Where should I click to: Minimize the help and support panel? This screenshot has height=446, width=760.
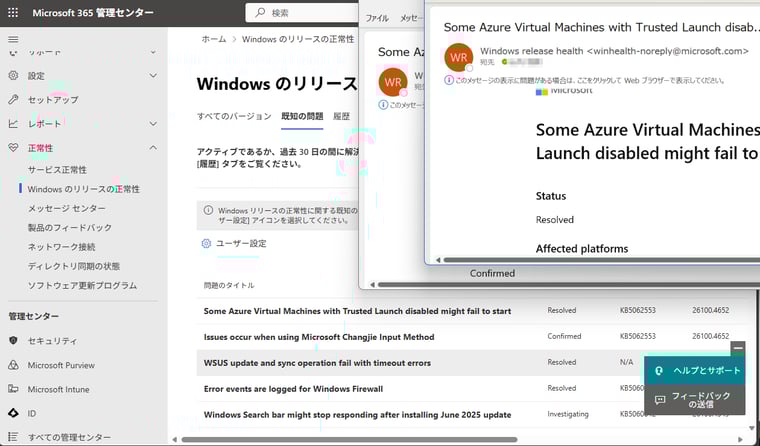click(x=738, y=348)
